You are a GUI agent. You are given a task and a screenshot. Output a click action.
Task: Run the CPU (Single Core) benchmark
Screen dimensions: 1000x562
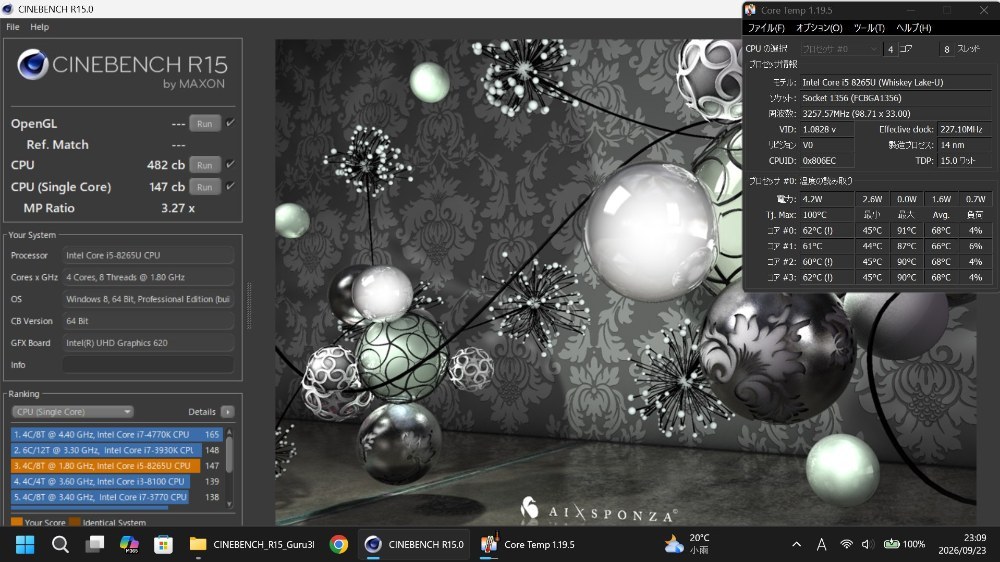click(x=205, y=187)
